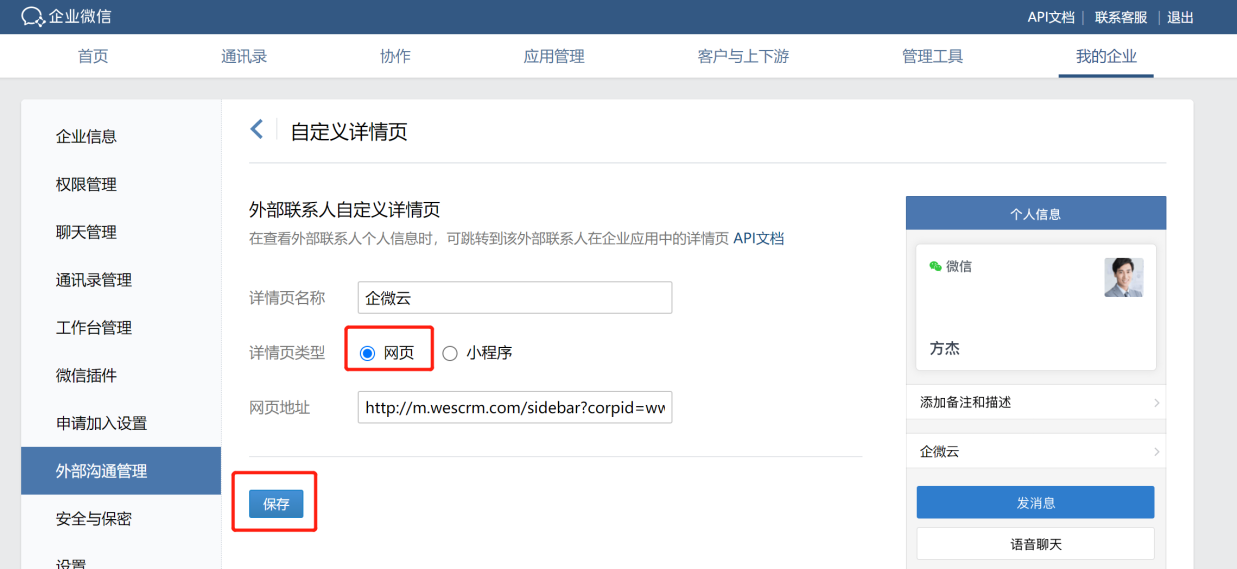Open 权限管理 in the left sidebar
Screen dimensions: 1237x569
click(86, 184)
